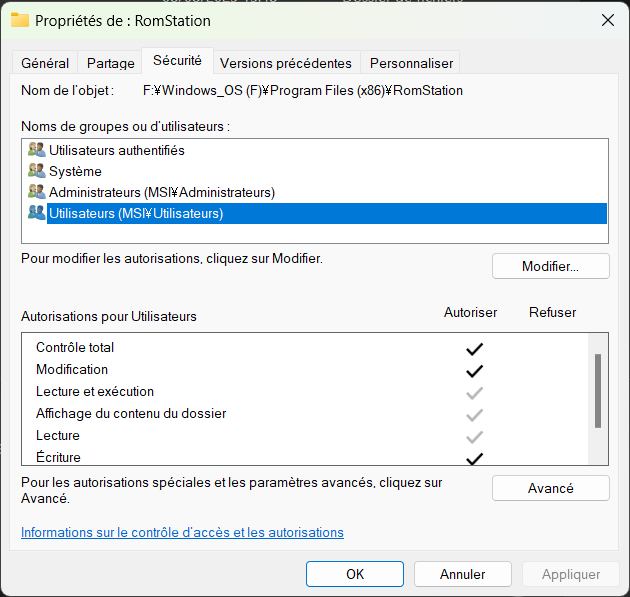Open the Versions précédentes tab
This screenshot has height=597, width=630.
coord(286,63)
